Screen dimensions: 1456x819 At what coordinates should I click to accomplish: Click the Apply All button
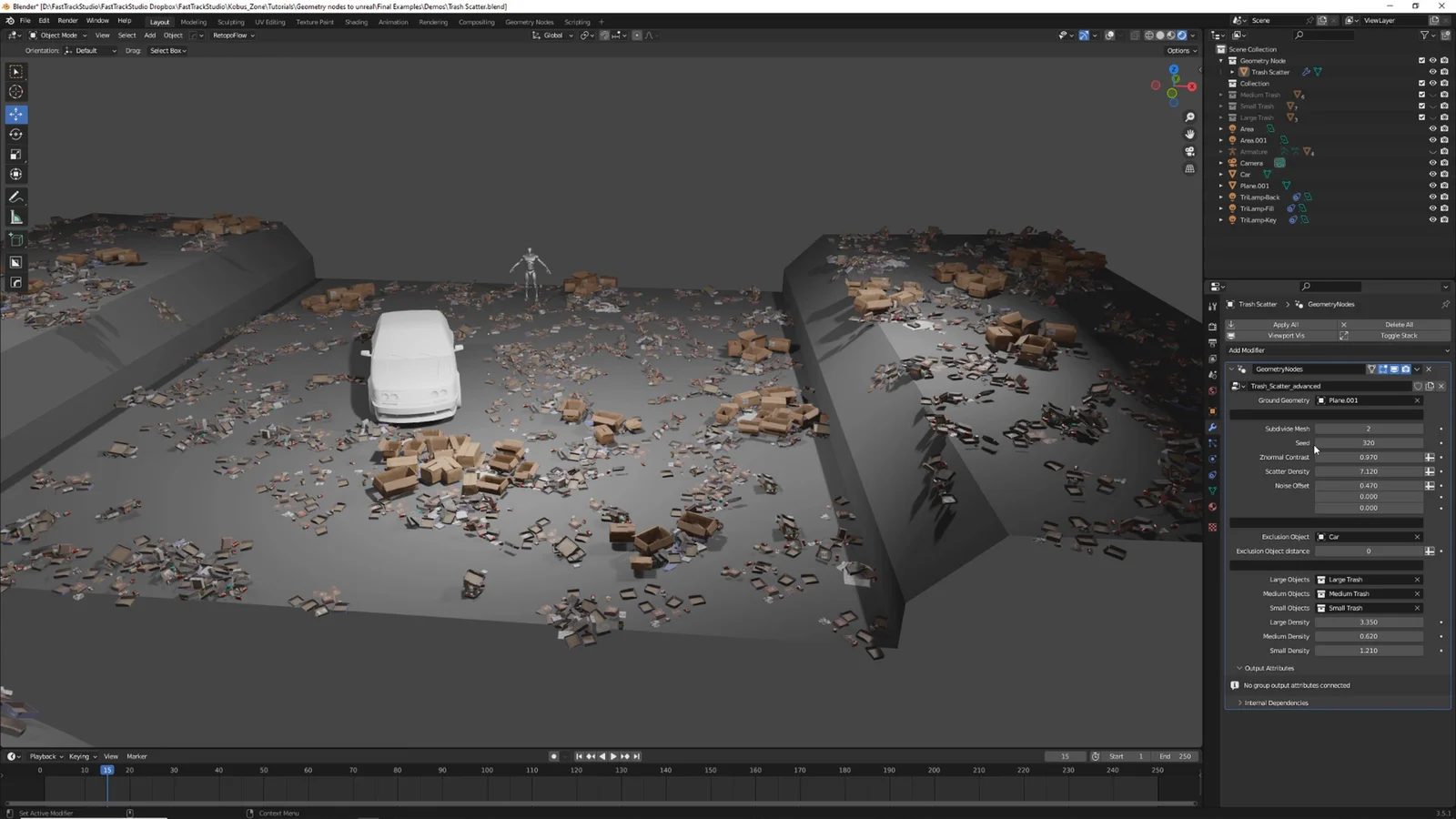click(1286, 324)
